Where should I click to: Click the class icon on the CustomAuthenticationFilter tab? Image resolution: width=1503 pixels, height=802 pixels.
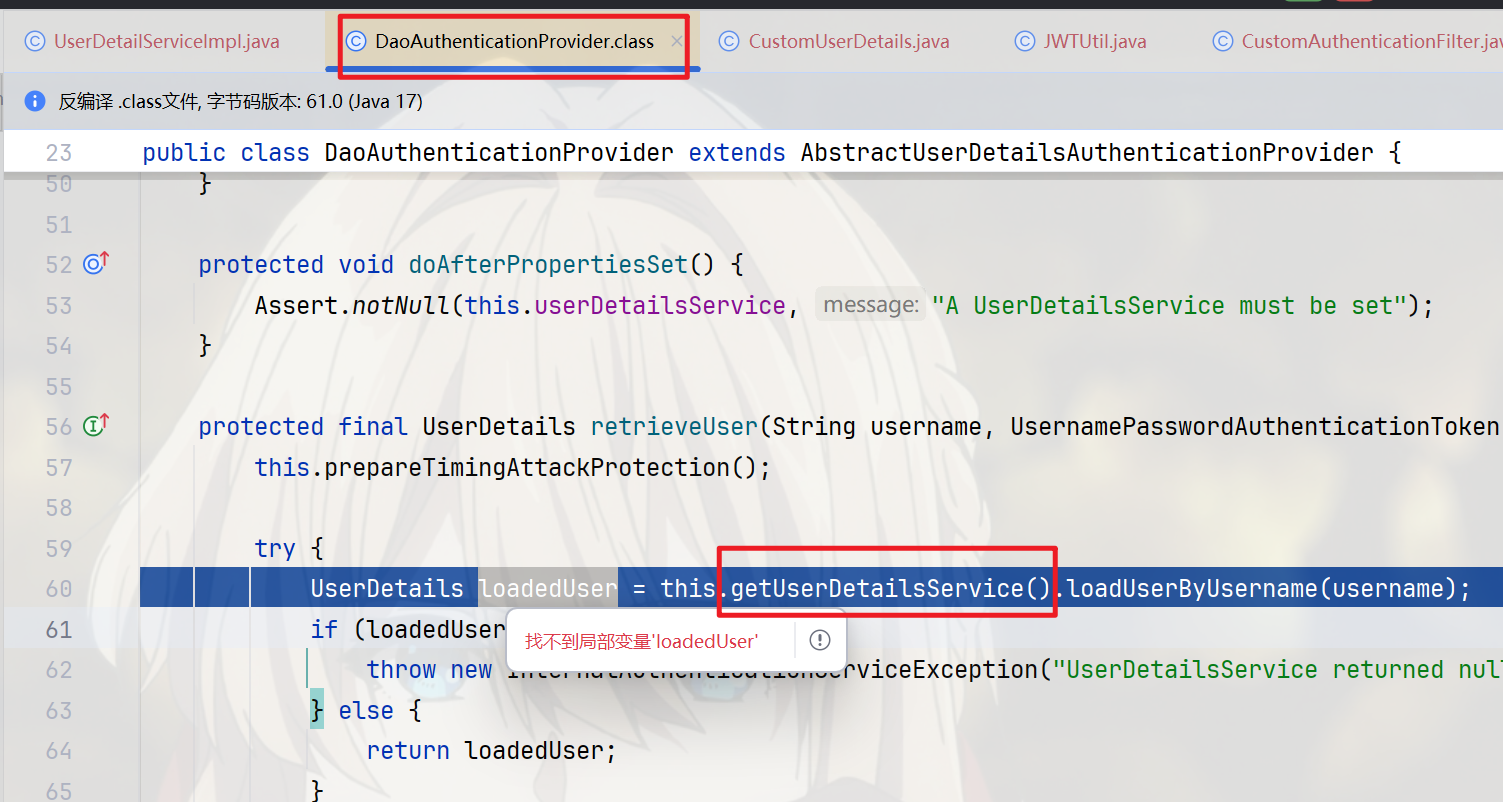(1222, 41)
